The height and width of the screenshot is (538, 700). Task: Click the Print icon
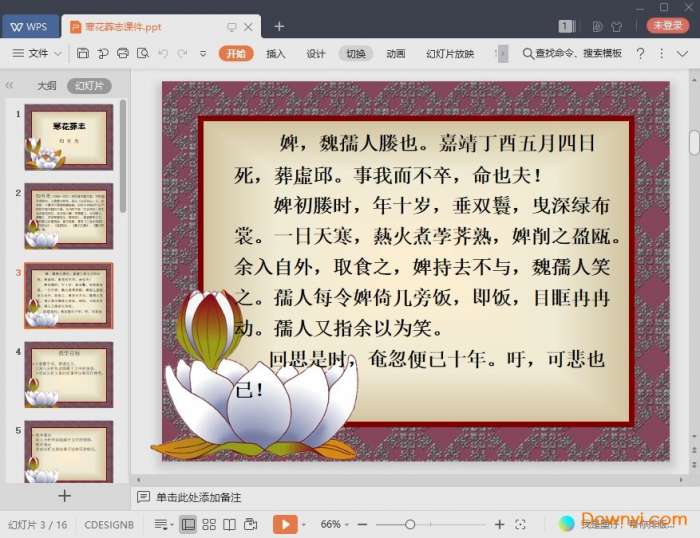(123, 54)
